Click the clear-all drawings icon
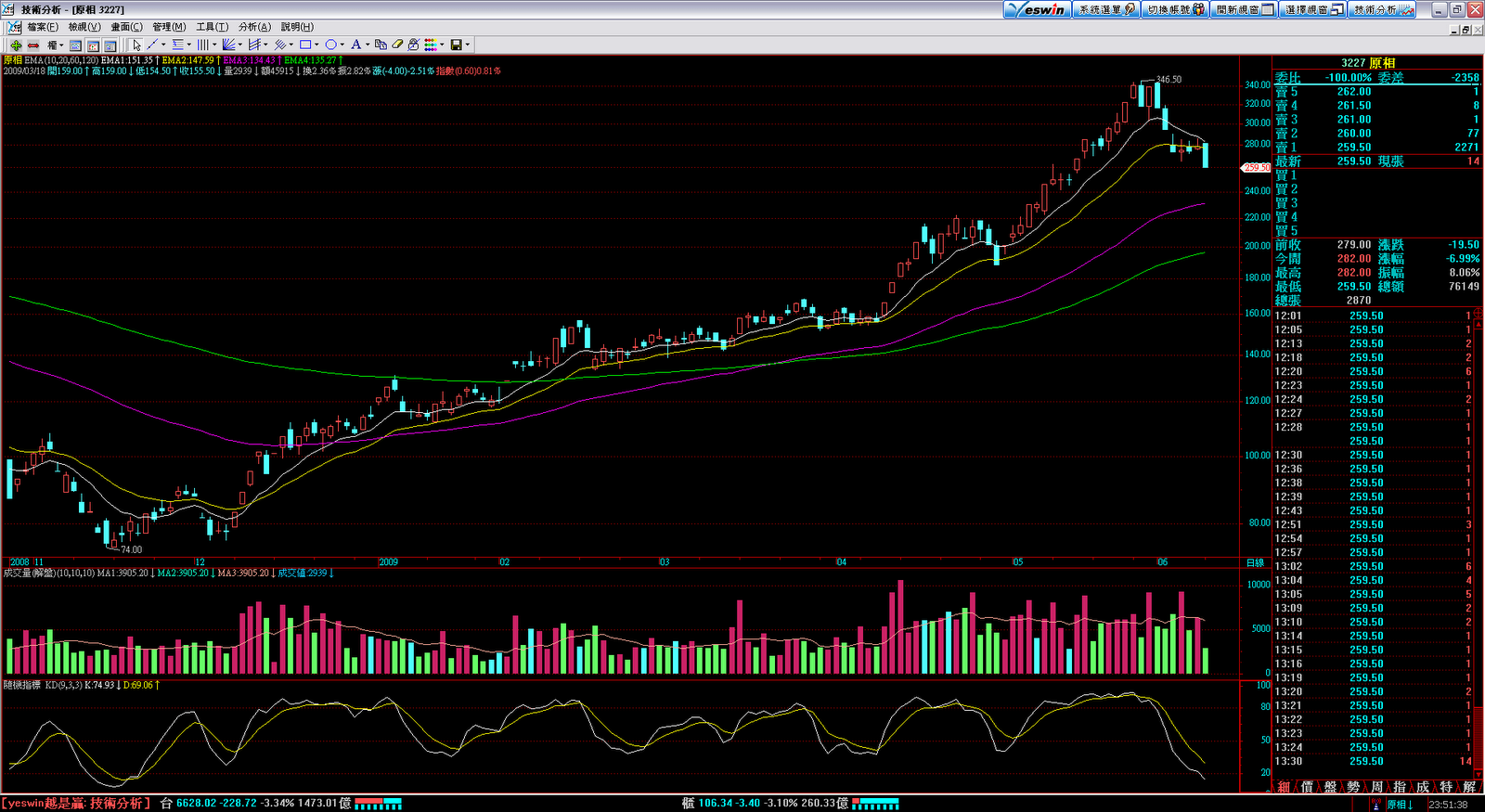Viewport: 1485px width, 812px height. pyautogui.click(x=413, y=45)
